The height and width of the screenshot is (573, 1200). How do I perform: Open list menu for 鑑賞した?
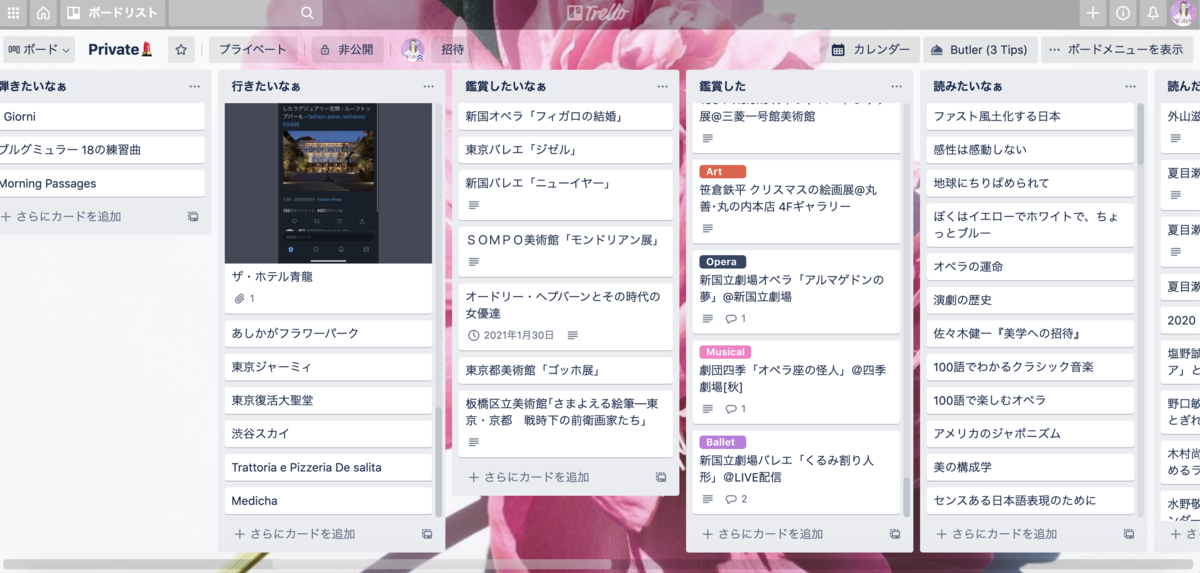(x=896, y=86)
